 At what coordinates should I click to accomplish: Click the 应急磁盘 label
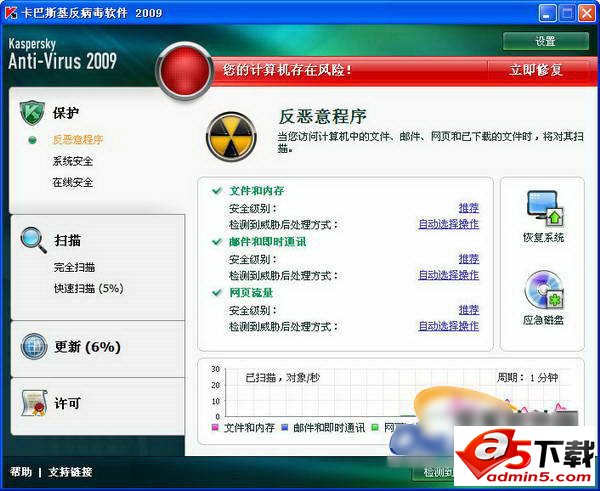click(543, 320)
